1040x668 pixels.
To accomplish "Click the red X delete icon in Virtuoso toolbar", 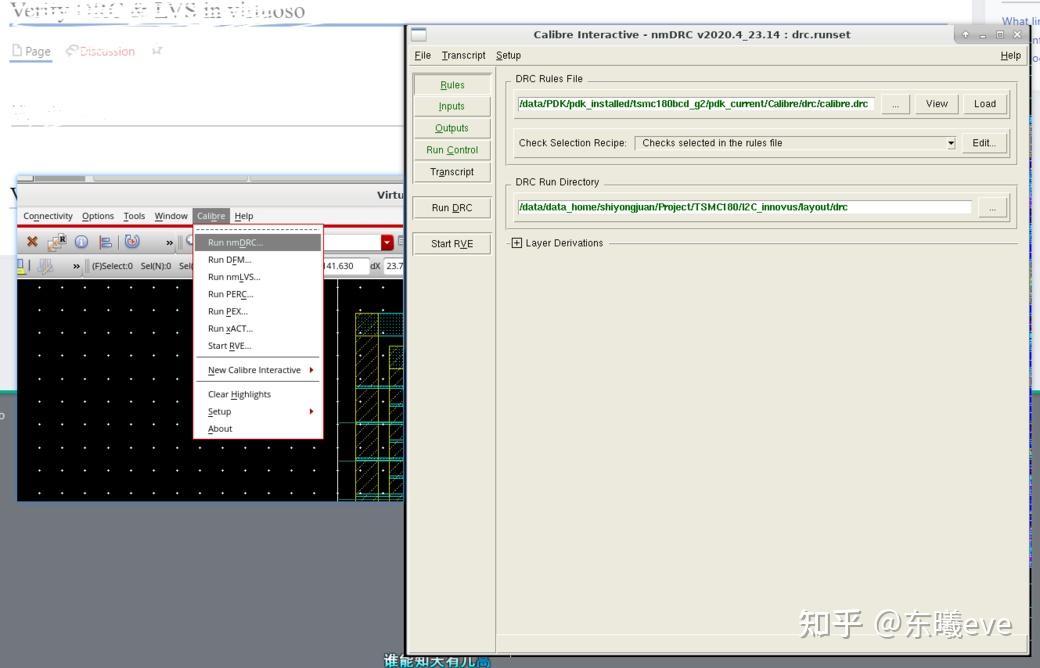I will [32, 242].
